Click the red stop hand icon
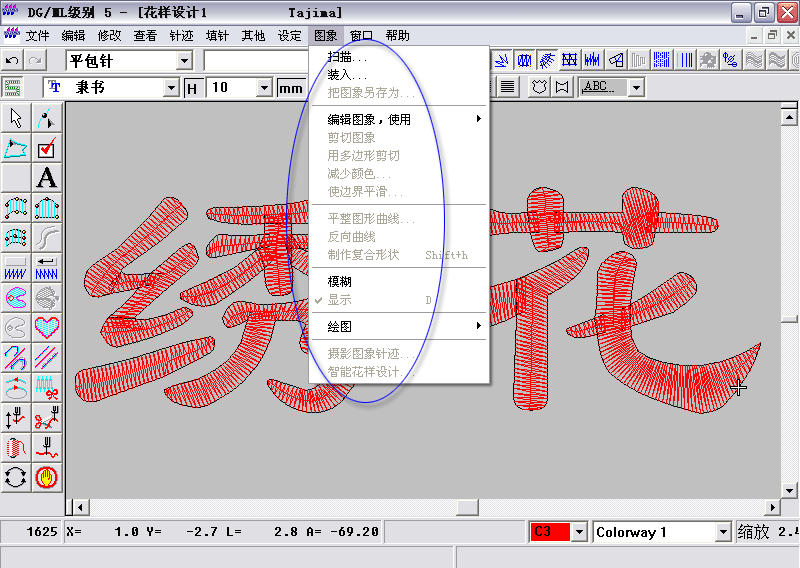Screen dimensions: 800x568 click(46, 476)
